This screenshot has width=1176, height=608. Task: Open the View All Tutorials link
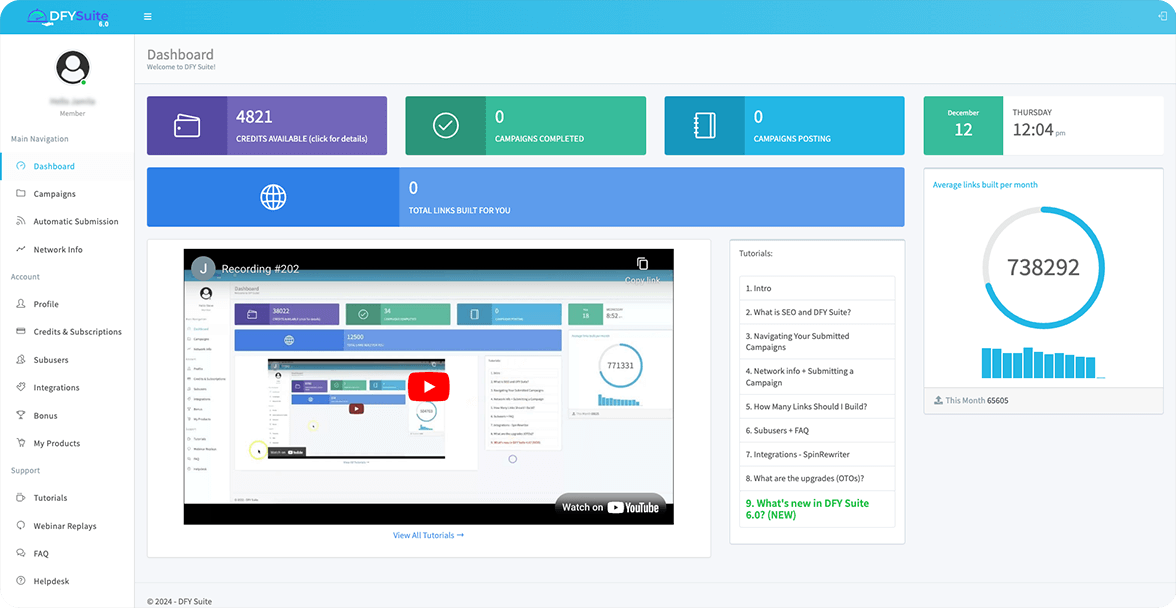tap(428, 535)
